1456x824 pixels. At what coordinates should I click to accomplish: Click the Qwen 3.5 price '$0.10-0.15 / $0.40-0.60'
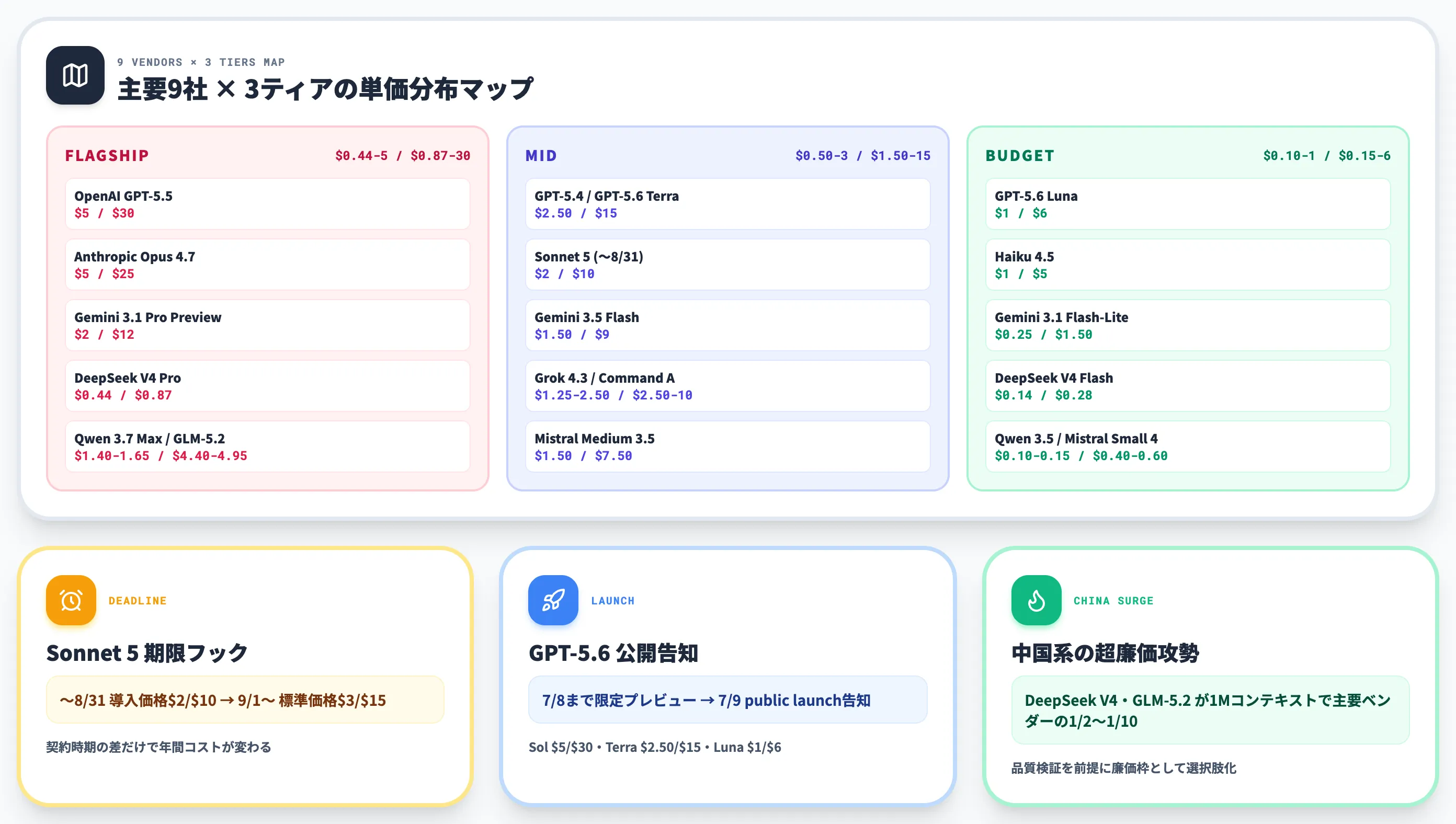tap(1081, 455)
